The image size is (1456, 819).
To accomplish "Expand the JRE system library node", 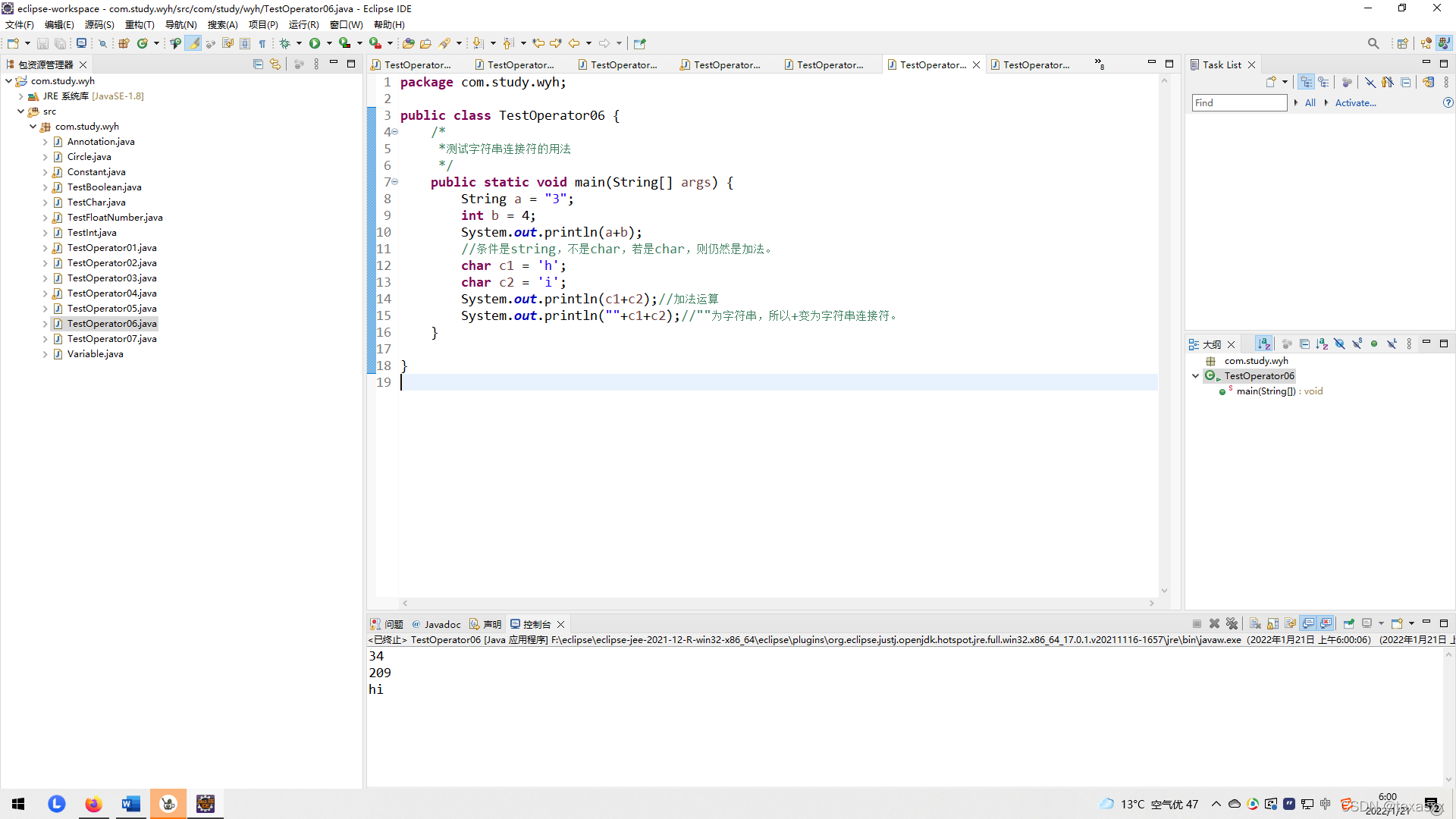I will coord(20,96).
